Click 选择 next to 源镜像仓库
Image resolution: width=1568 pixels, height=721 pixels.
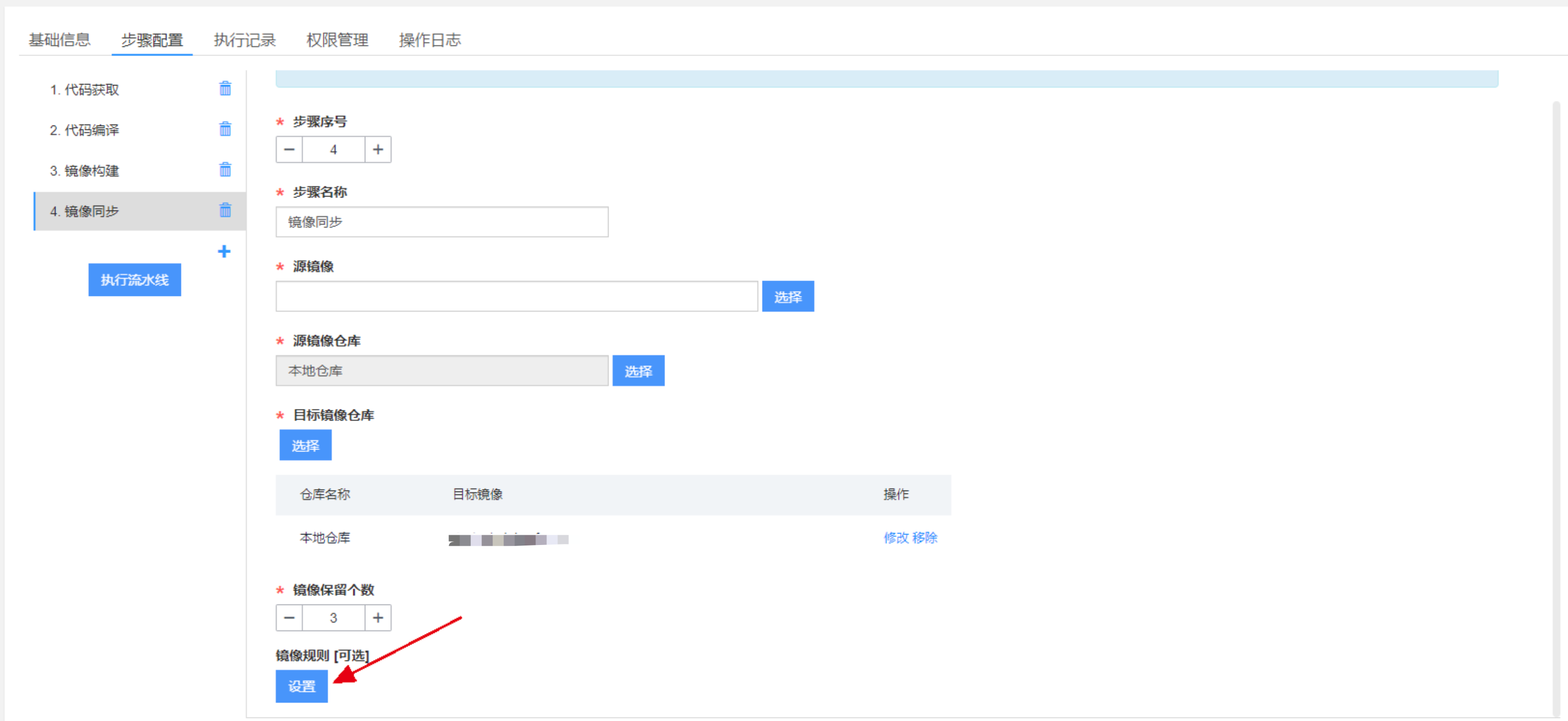[638, 371]
